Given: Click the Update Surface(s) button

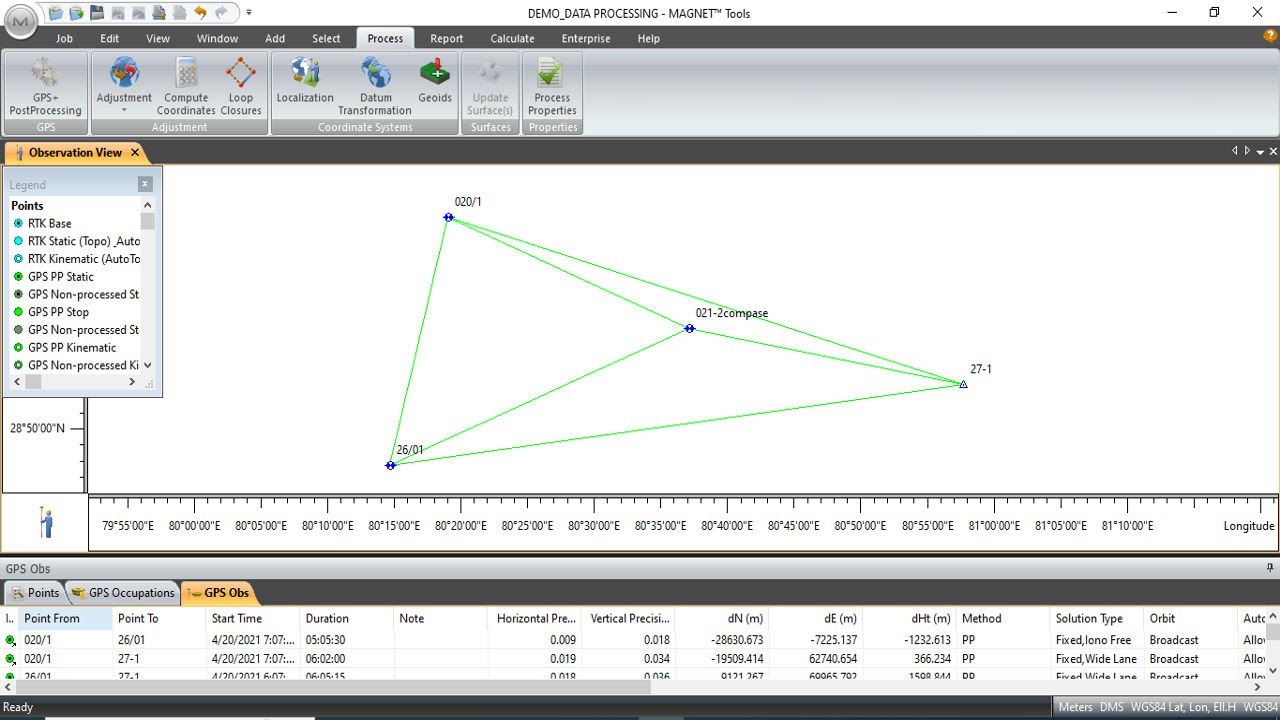Looking at the screenshot, I should (x=490, y=87).
